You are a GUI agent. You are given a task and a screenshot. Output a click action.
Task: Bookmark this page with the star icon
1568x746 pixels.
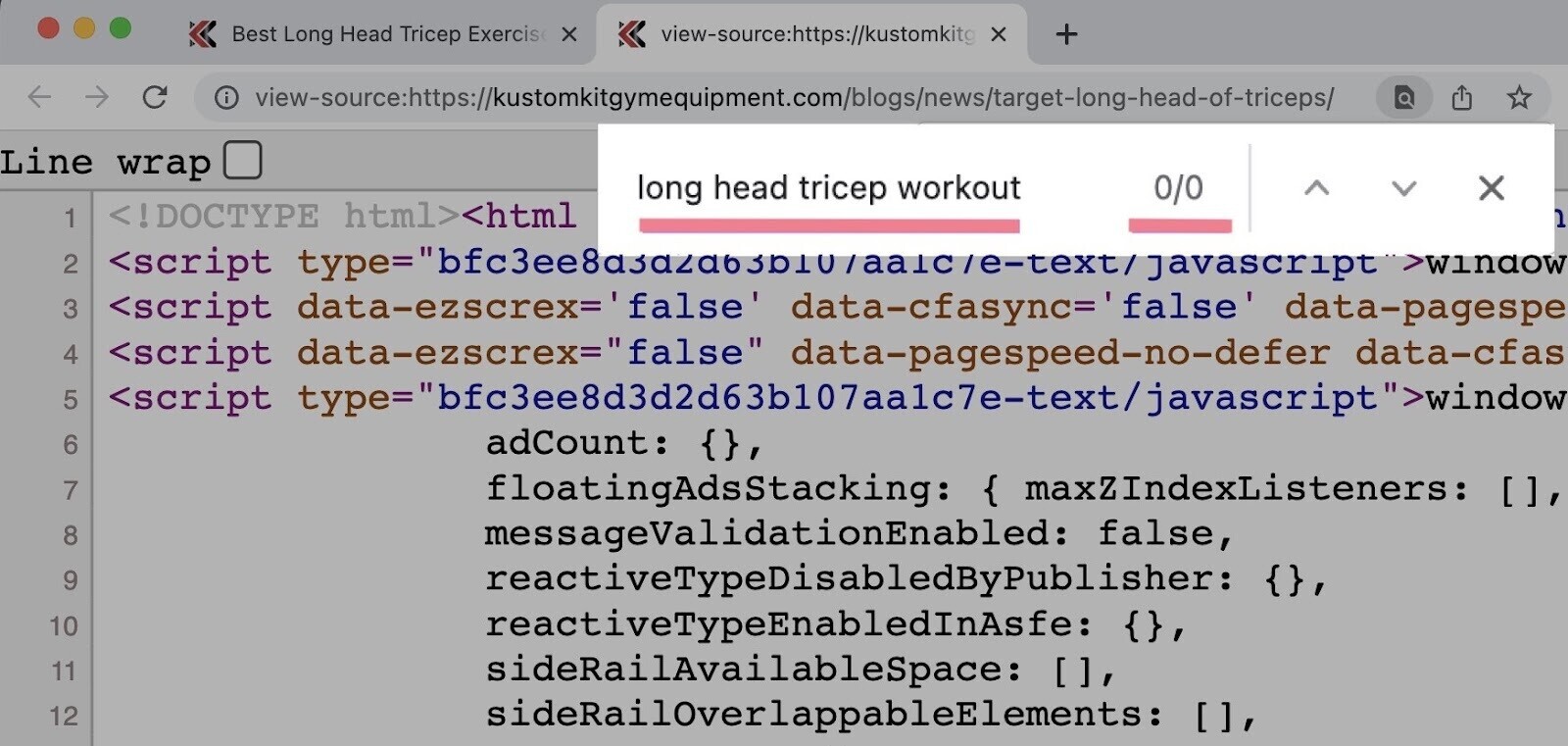[1519, 98]
